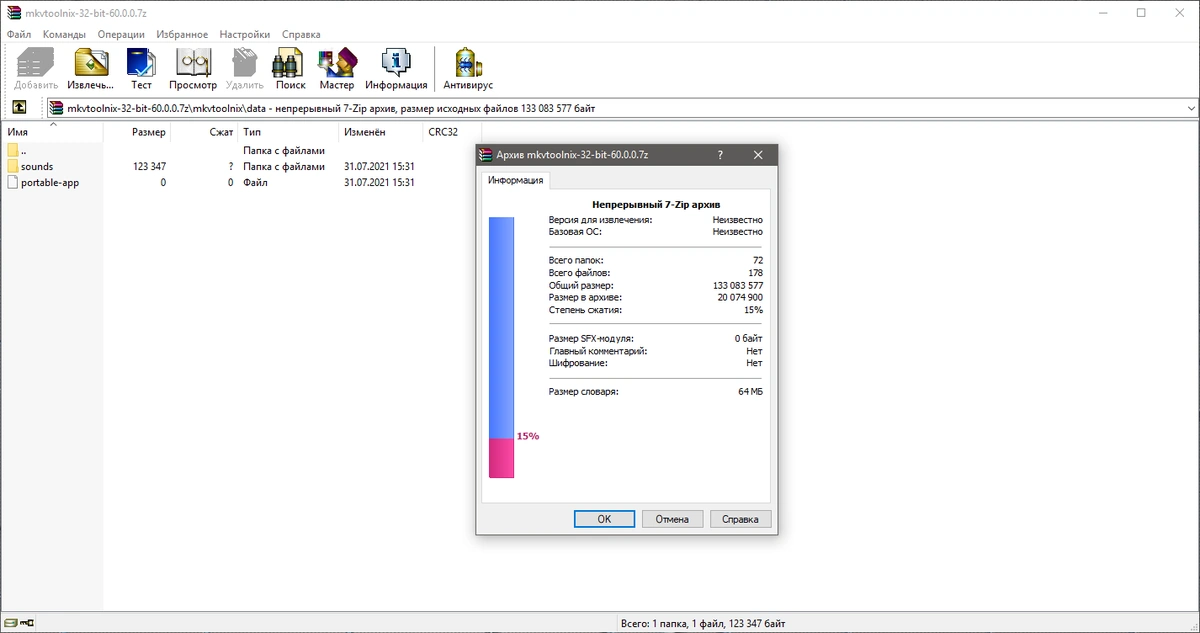Image resolution: width=1200 pixels, height=633 pixels.
Task: Click the sounds folder icon
Action: [12, 166]
